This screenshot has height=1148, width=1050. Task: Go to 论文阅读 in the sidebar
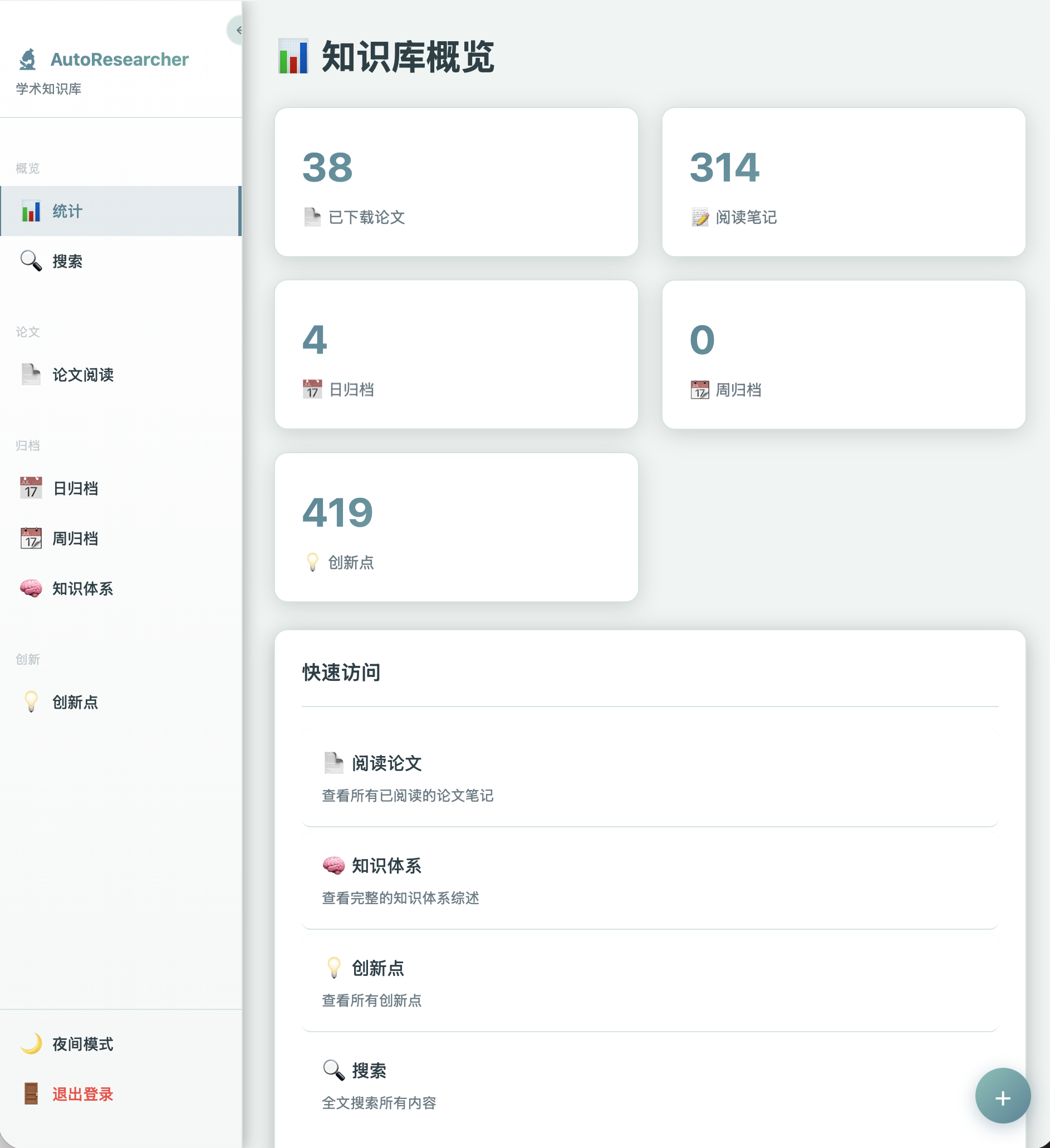pyautogui.click(x=121, y=375)
